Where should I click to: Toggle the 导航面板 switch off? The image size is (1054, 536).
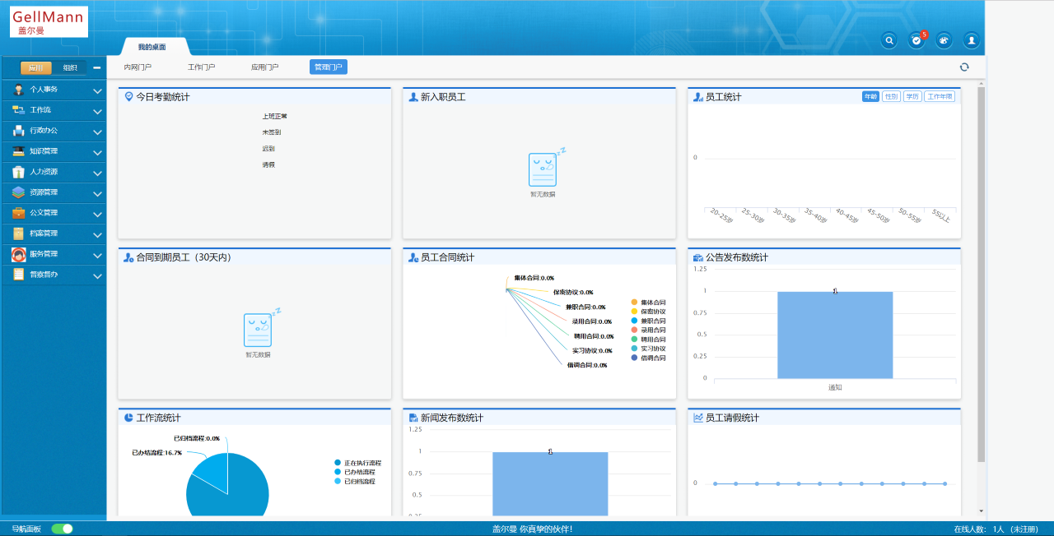click(x=62, y=528)
